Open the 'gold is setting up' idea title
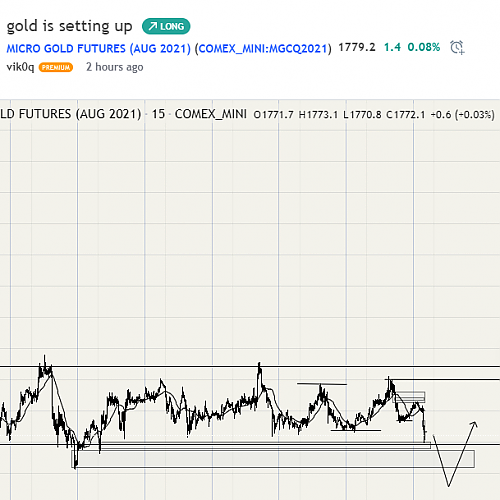 pyautogui.click(x=70, y=26)
